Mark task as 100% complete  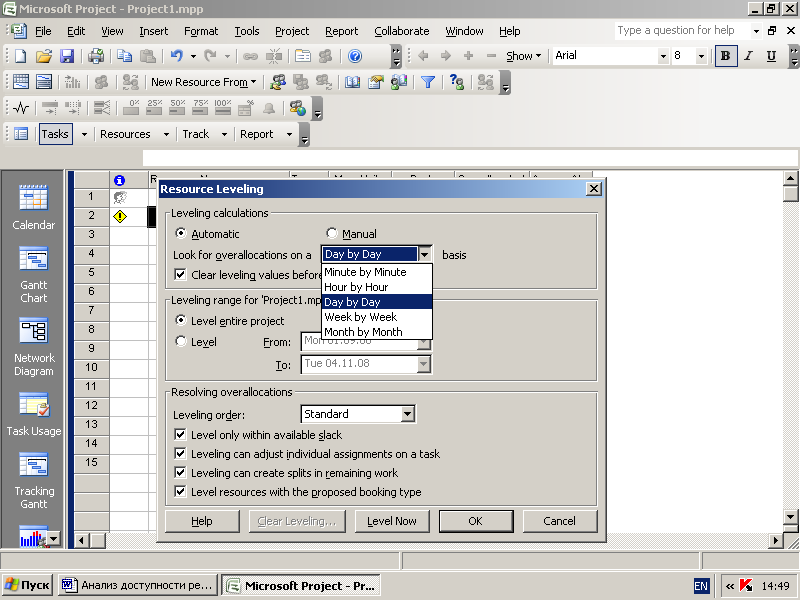[x=223, y=107]
